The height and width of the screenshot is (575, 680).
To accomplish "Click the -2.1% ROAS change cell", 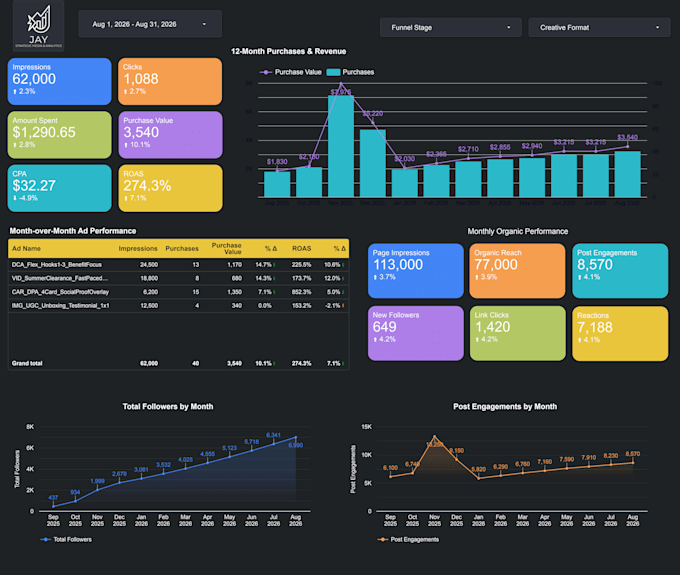I will 333,306.
